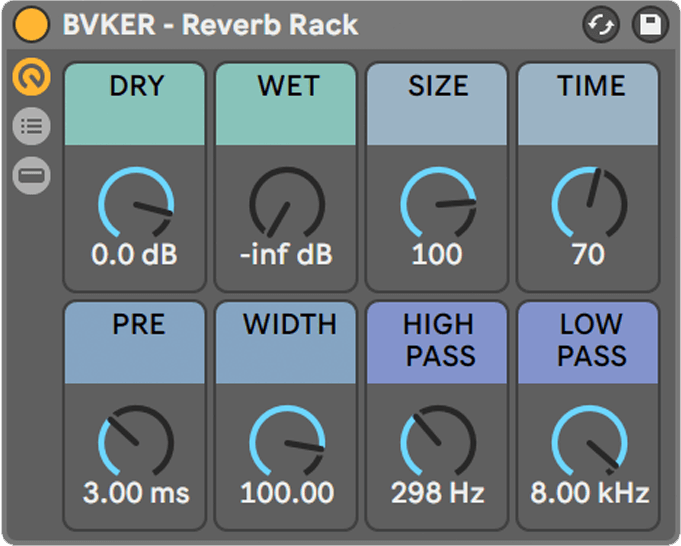
Task: Click the LOW PASS macro knob
Action: (589, 441)
